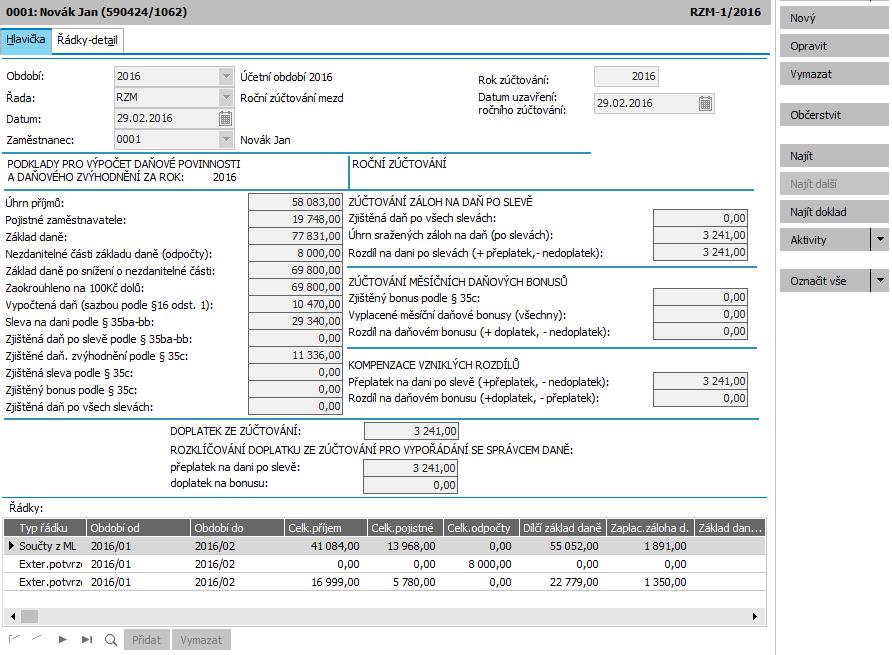The width and height of the screenshot is (892, 655).
Task: Click the Období od column header
Action: click(x=138, y=528)
